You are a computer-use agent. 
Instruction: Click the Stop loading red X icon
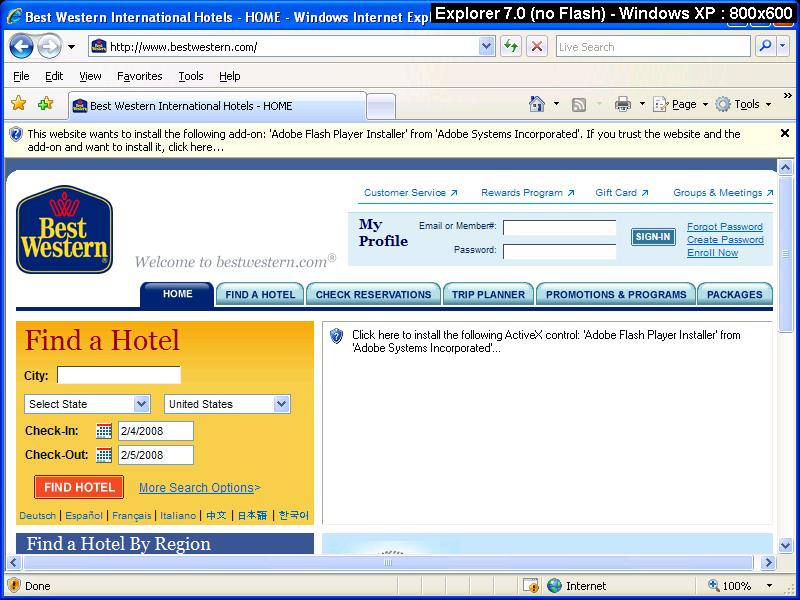click(537, 47)
